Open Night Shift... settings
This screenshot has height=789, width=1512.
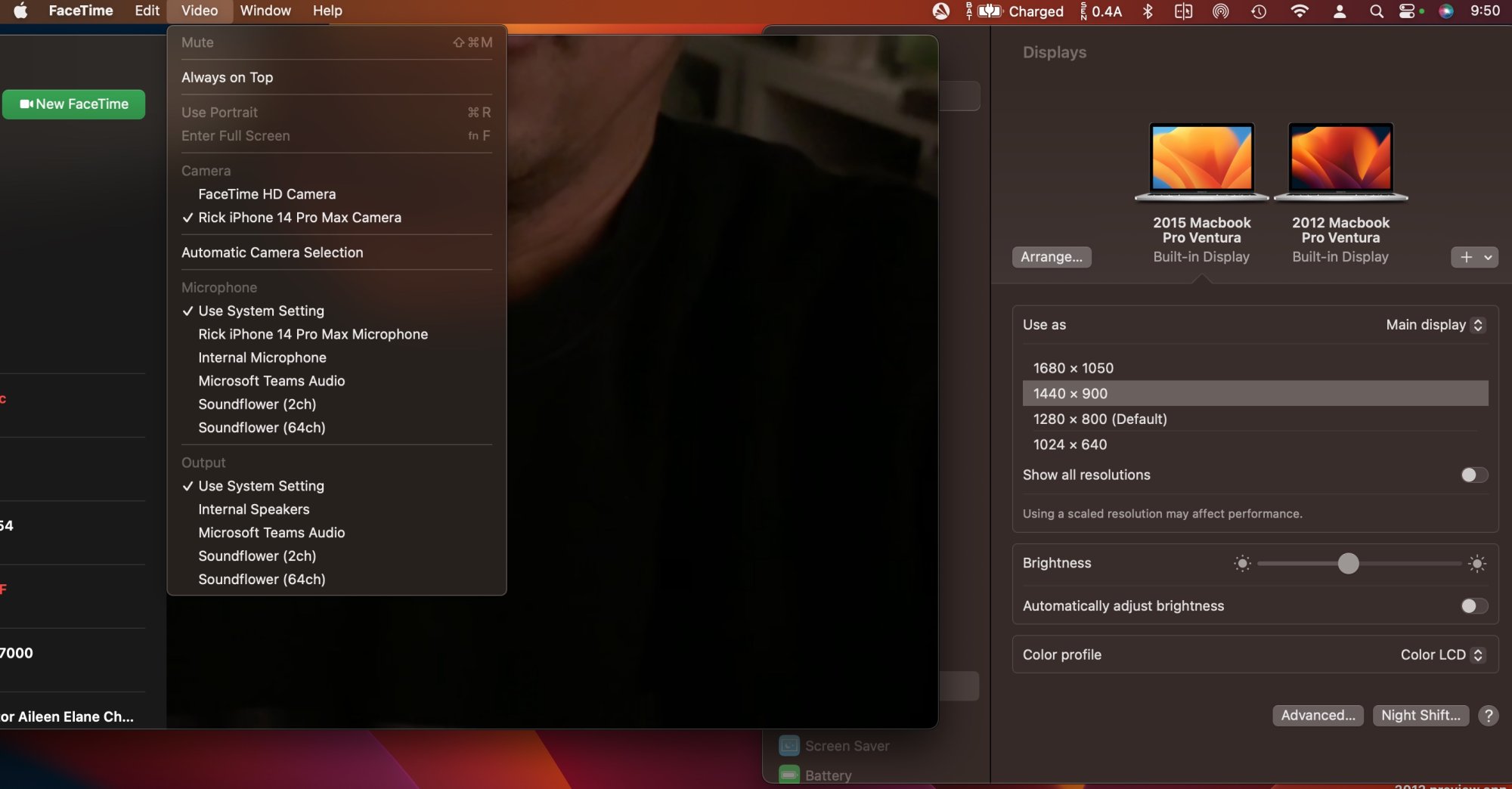tap(1421, 715)
